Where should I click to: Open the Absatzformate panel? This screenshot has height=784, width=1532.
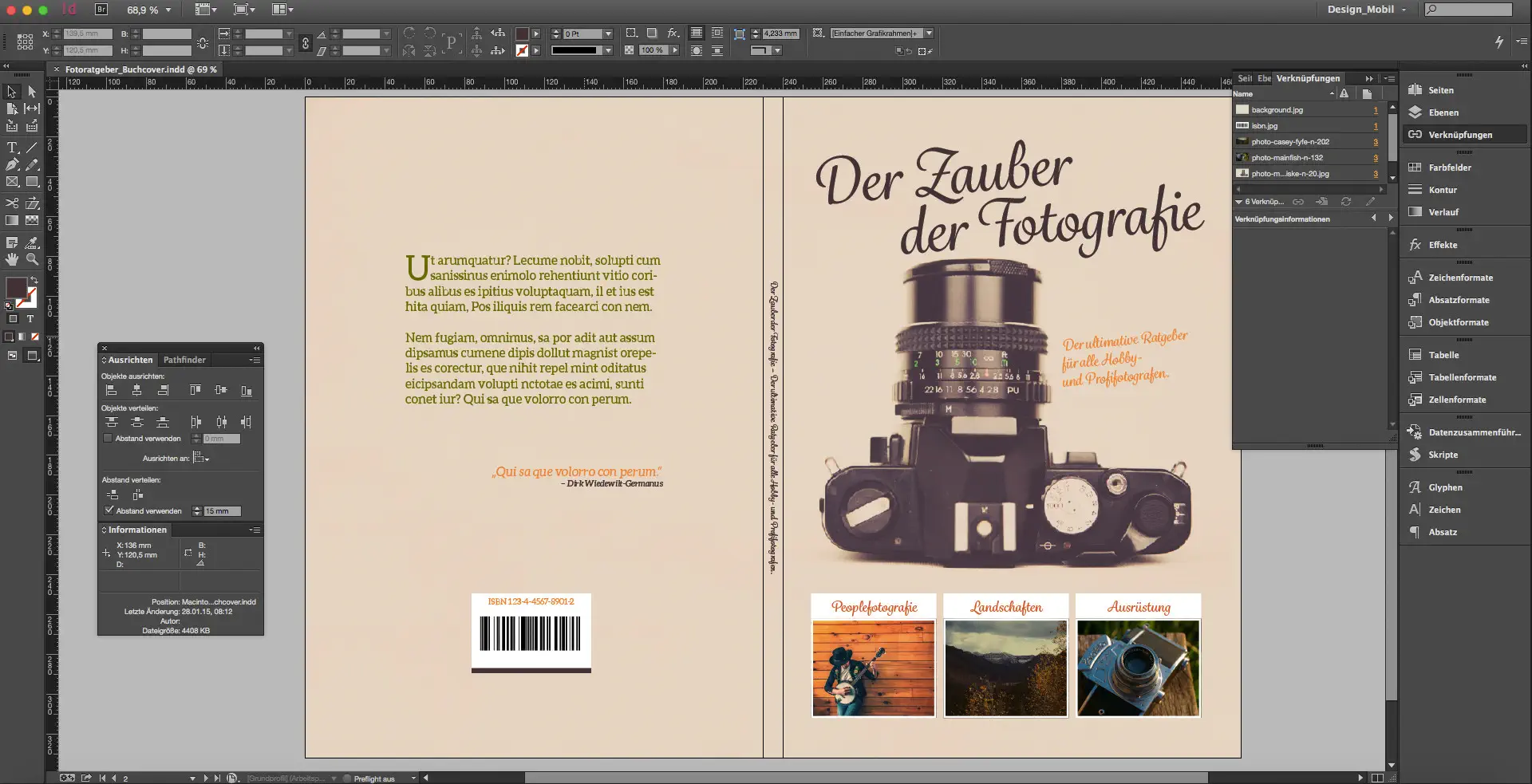tap(1455, 299)
